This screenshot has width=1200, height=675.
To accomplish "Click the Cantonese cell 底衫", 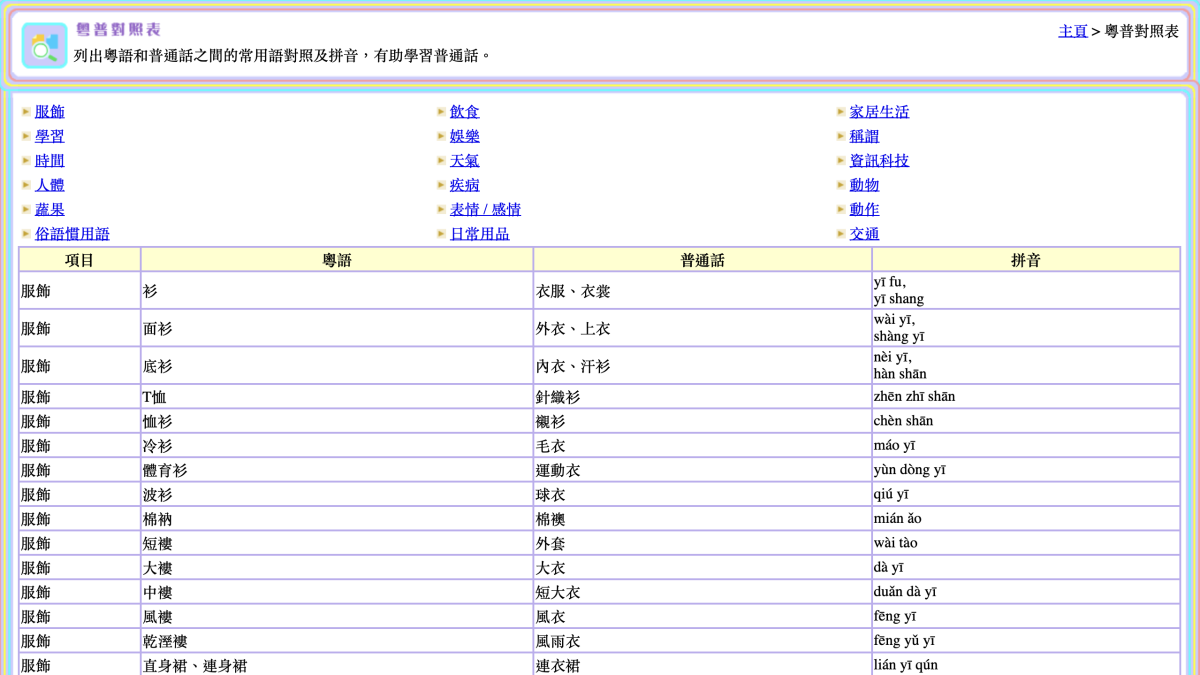I will pos(337,366).
